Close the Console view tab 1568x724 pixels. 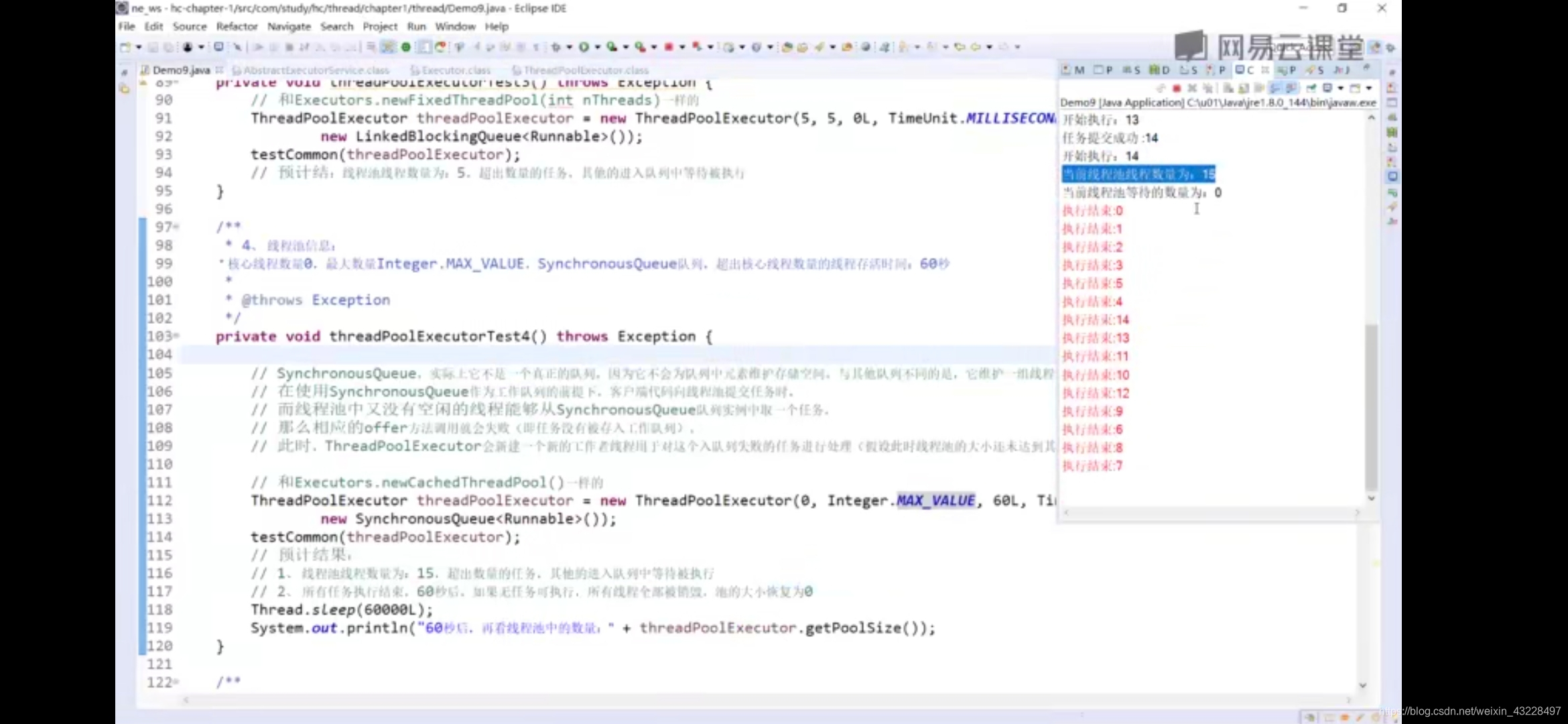coord(1265,70)
